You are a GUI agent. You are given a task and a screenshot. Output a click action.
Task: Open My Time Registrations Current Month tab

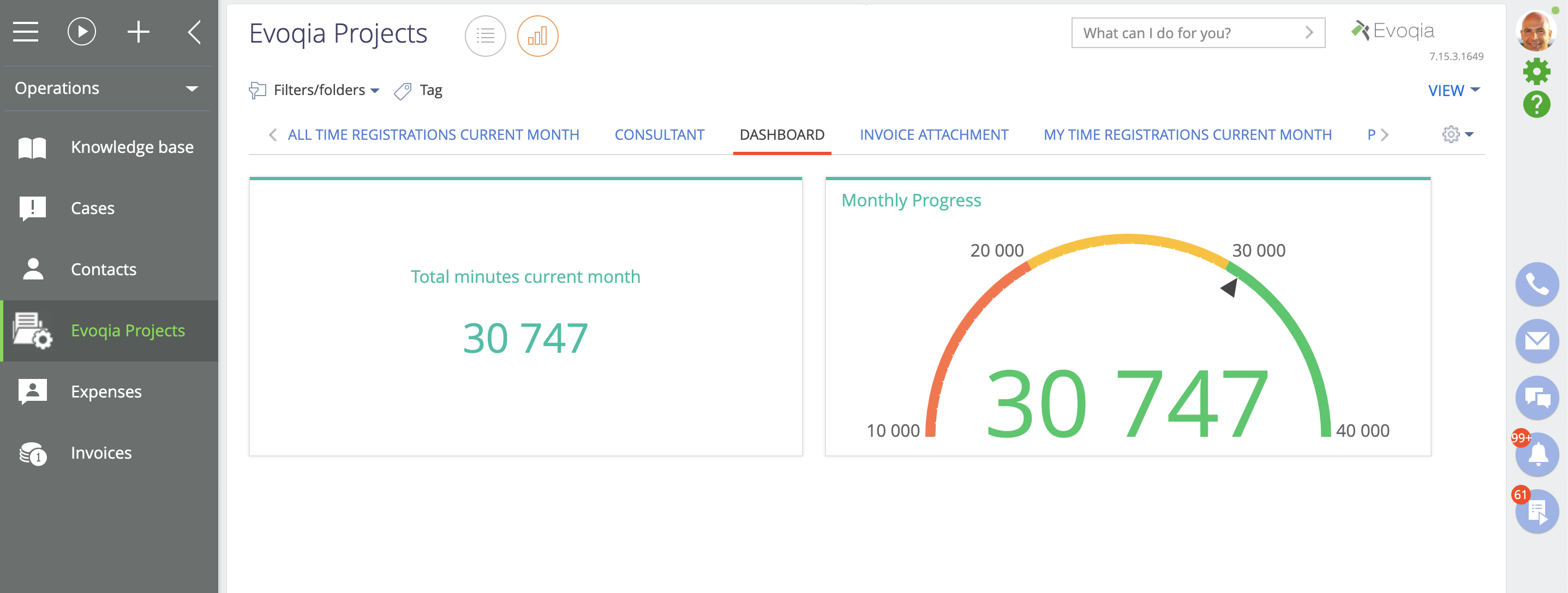(x=1187, y=135)
